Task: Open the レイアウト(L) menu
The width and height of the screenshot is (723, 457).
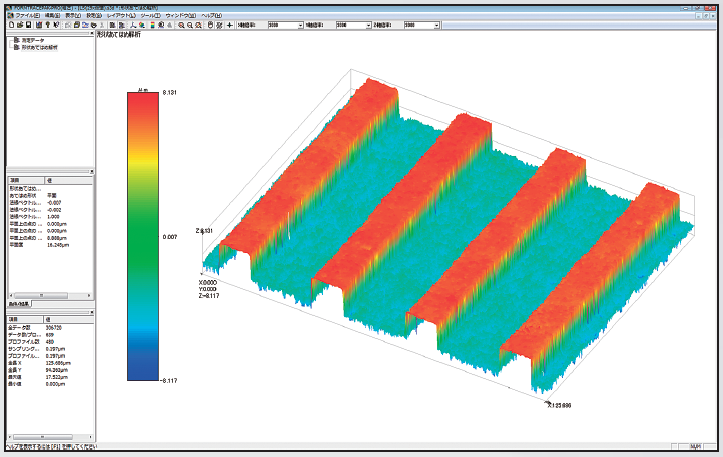Action: 121,15
